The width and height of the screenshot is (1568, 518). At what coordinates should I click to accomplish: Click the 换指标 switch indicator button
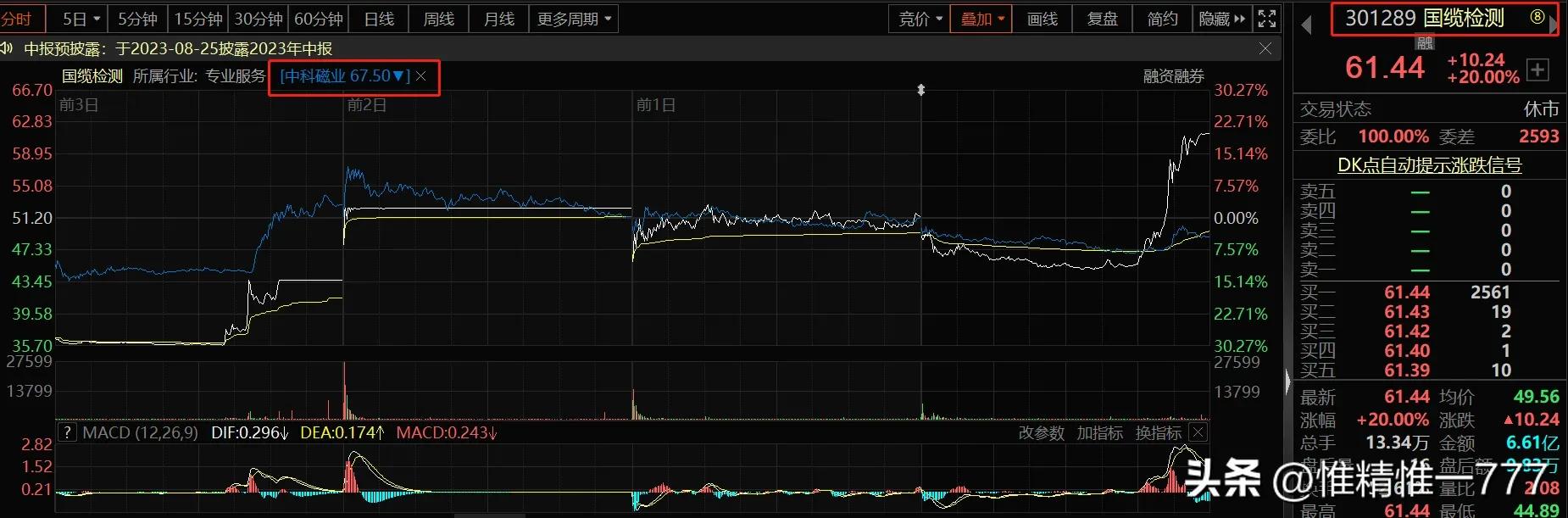point(1159,433)
